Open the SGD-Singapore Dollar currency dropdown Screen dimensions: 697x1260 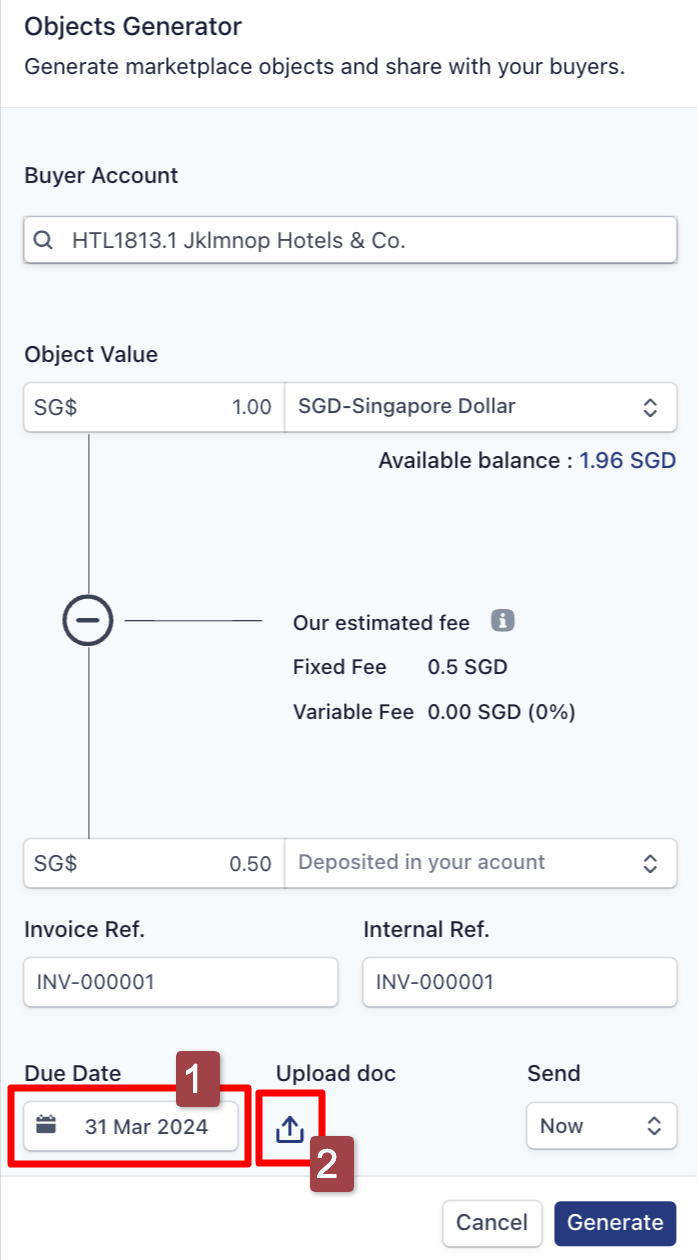481,407
